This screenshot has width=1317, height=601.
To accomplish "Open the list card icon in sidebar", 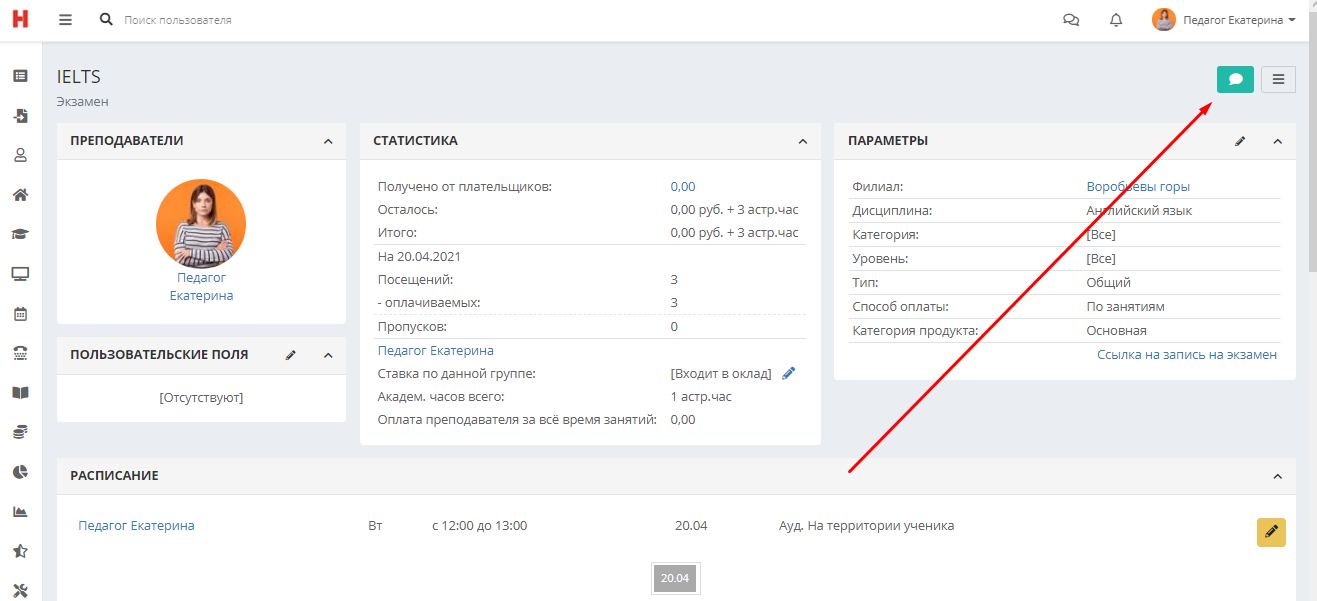I will point(20,76).
